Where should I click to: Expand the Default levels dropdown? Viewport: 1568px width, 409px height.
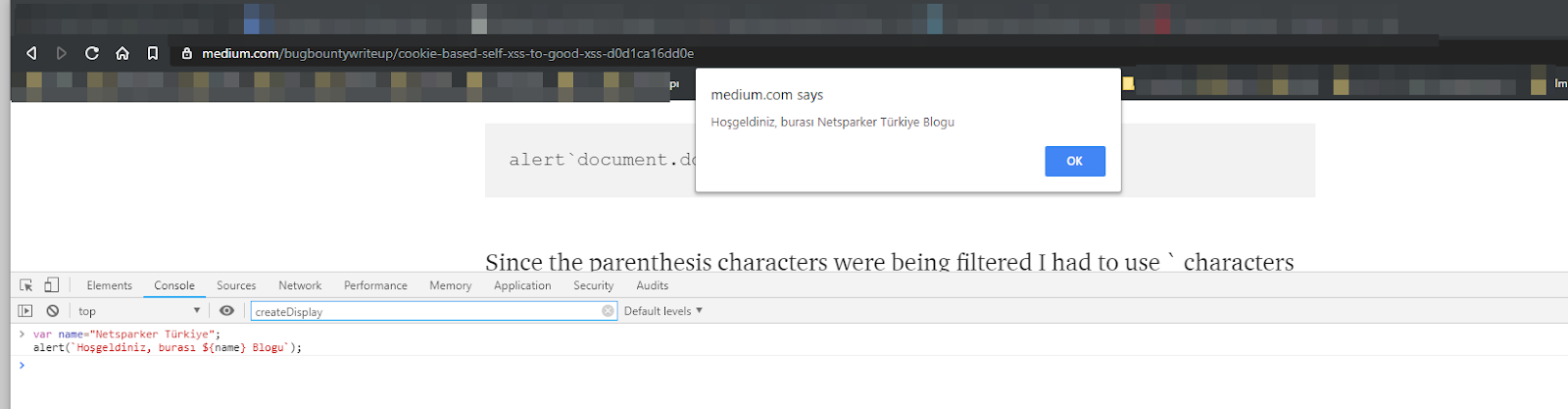[x=663, y=311]
